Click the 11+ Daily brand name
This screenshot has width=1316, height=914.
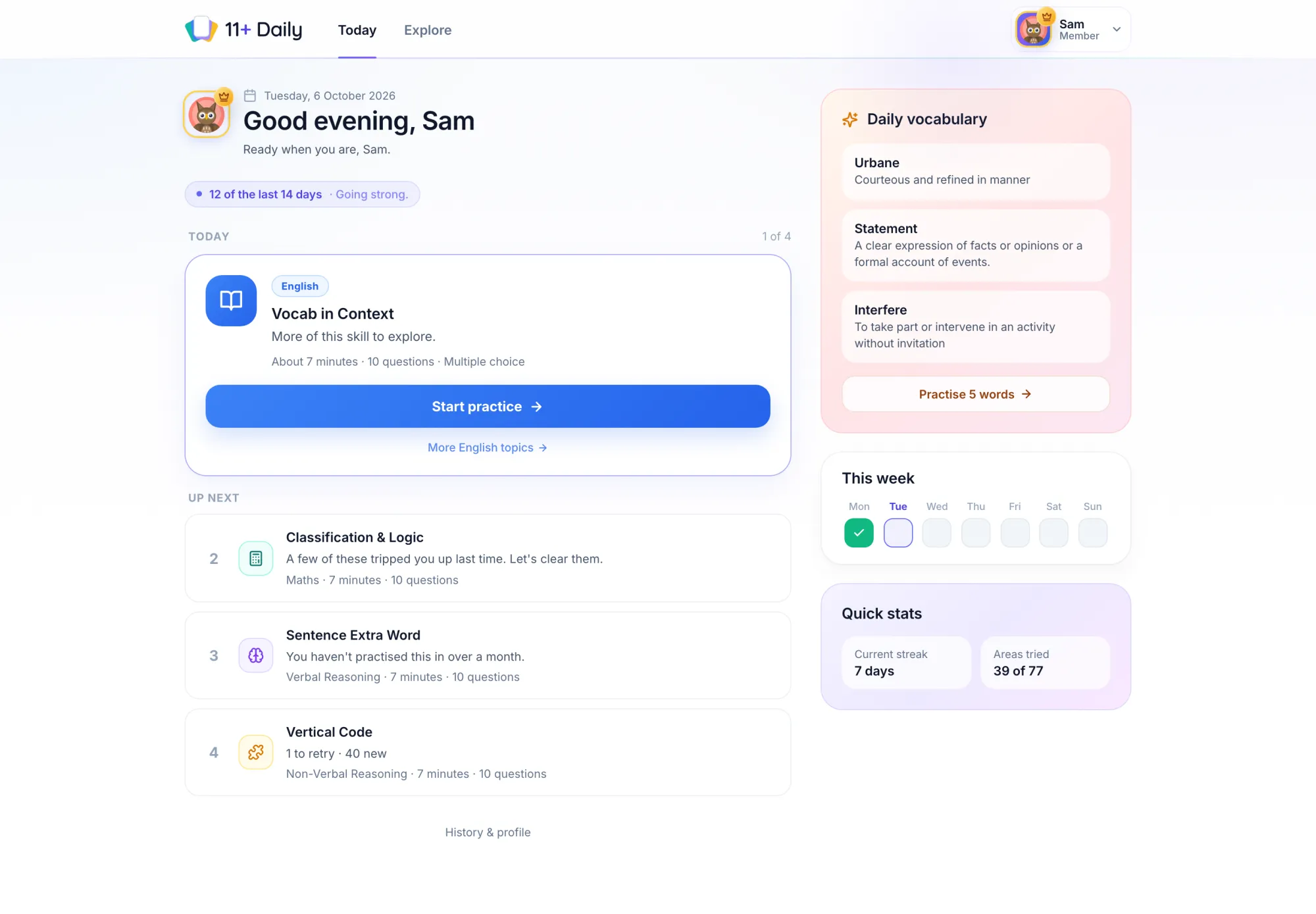tap(263, 30)
